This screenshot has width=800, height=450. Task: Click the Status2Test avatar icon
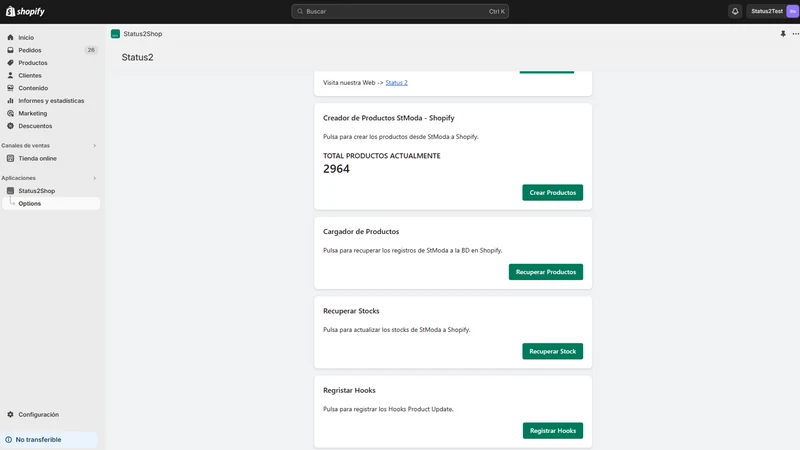click(792, 11)
